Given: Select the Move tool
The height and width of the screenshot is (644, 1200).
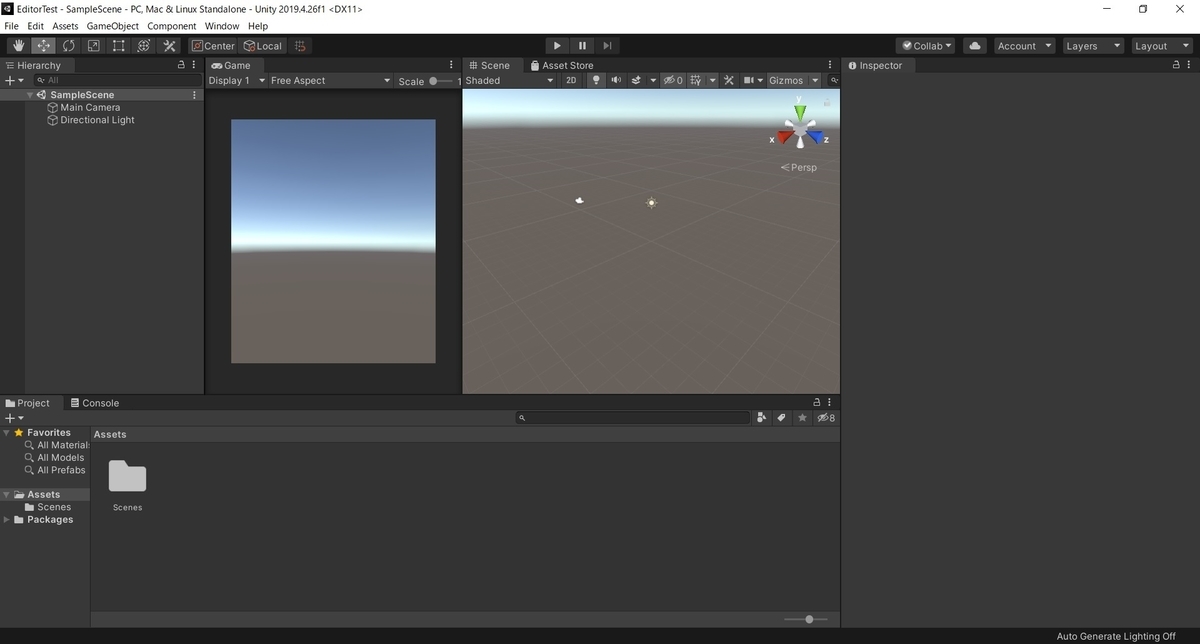Looking at the screenshot, I should 43,46.
